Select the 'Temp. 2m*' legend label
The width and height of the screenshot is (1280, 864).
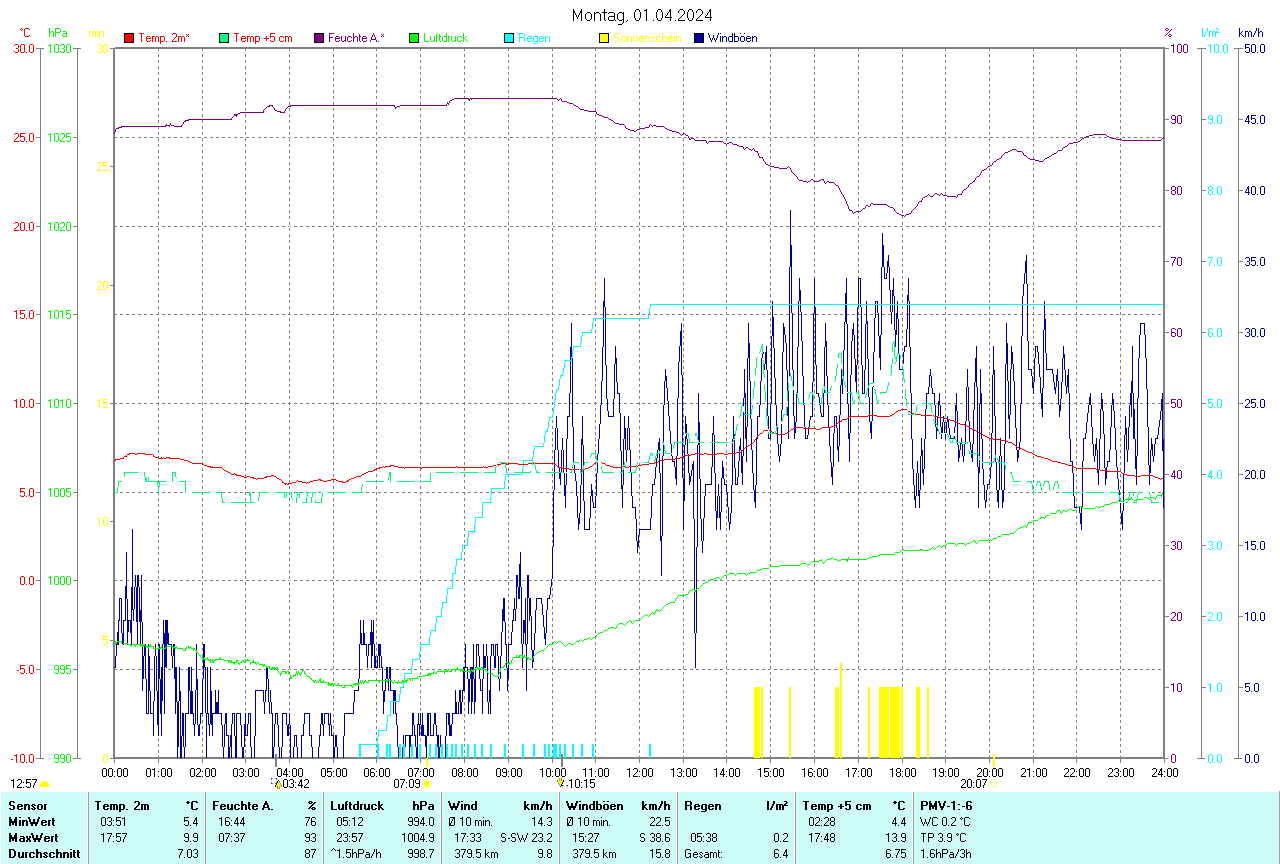(x=164, y=38)
